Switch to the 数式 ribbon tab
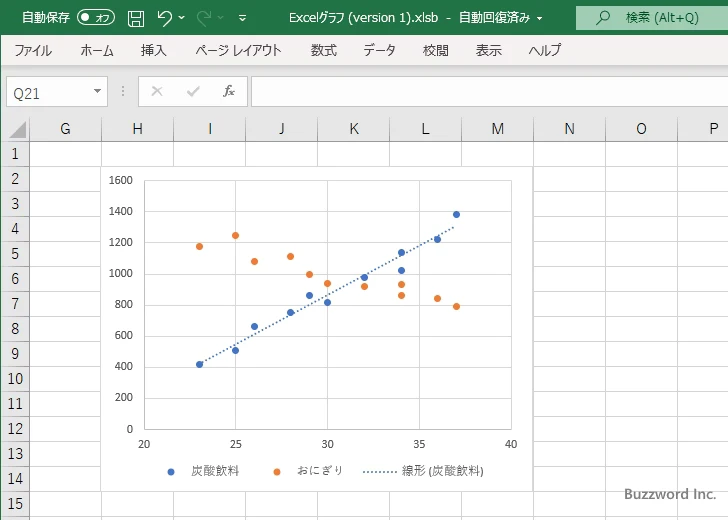728x520 pixels. (x=324, y=50)
